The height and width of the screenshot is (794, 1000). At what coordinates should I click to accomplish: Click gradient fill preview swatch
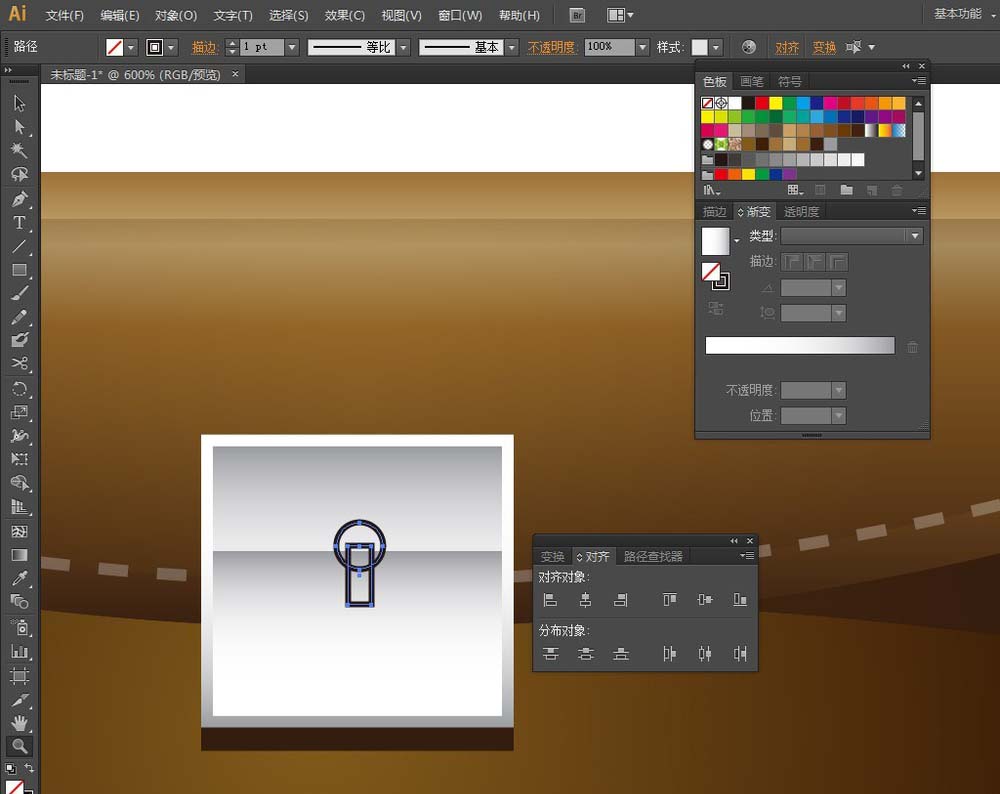[x=715, y=242]
